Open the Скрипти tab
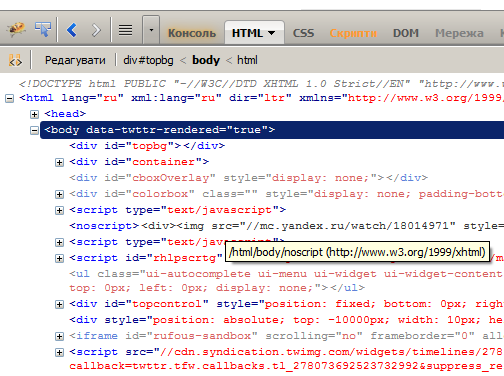Screen dimensions: 504x376 [353, 33]
